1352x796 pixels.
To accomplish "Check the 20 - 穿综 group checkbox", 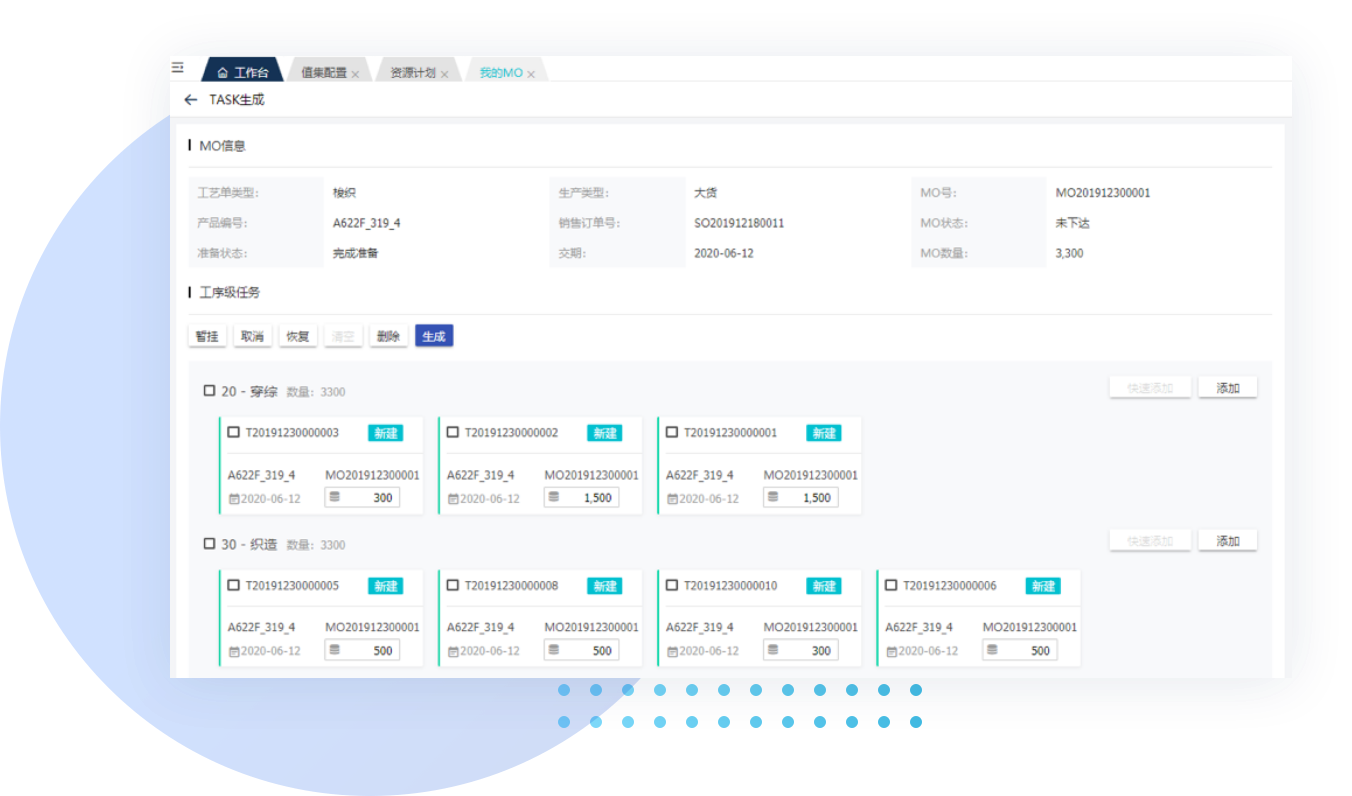I will (x=210, y=391).
